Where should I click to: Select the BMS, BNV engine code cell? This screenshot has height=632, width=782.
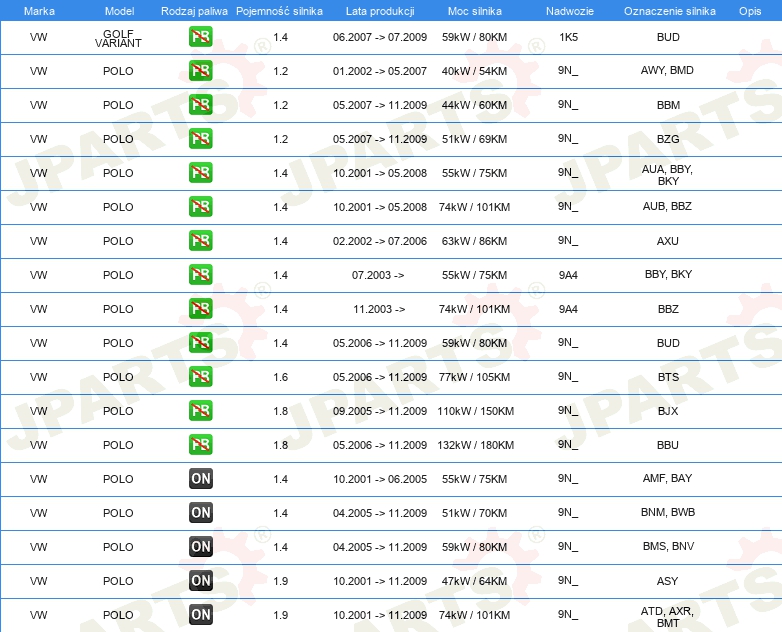[668, 546]
